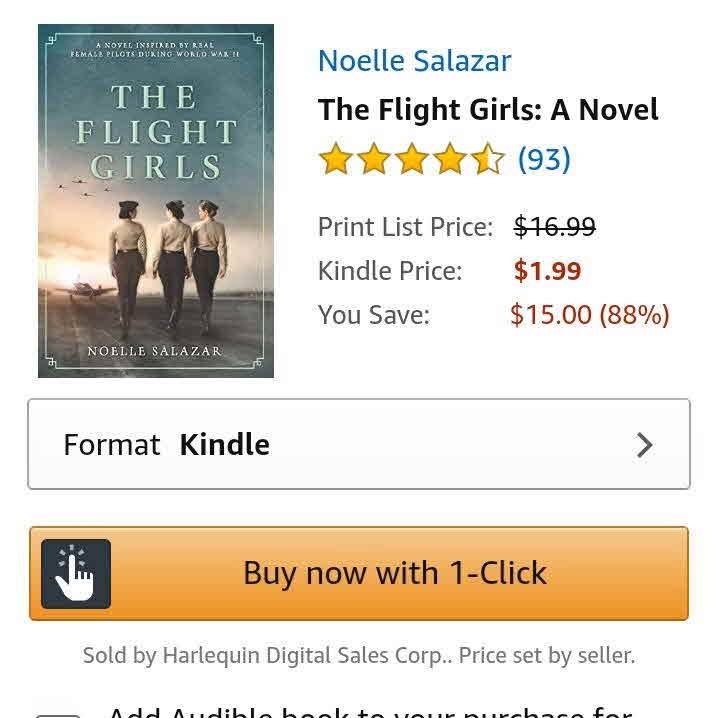Viewport: 718px width, 718px height.
Task: Click the $15.00 (88%) savings amount
Action: point(589,315)
